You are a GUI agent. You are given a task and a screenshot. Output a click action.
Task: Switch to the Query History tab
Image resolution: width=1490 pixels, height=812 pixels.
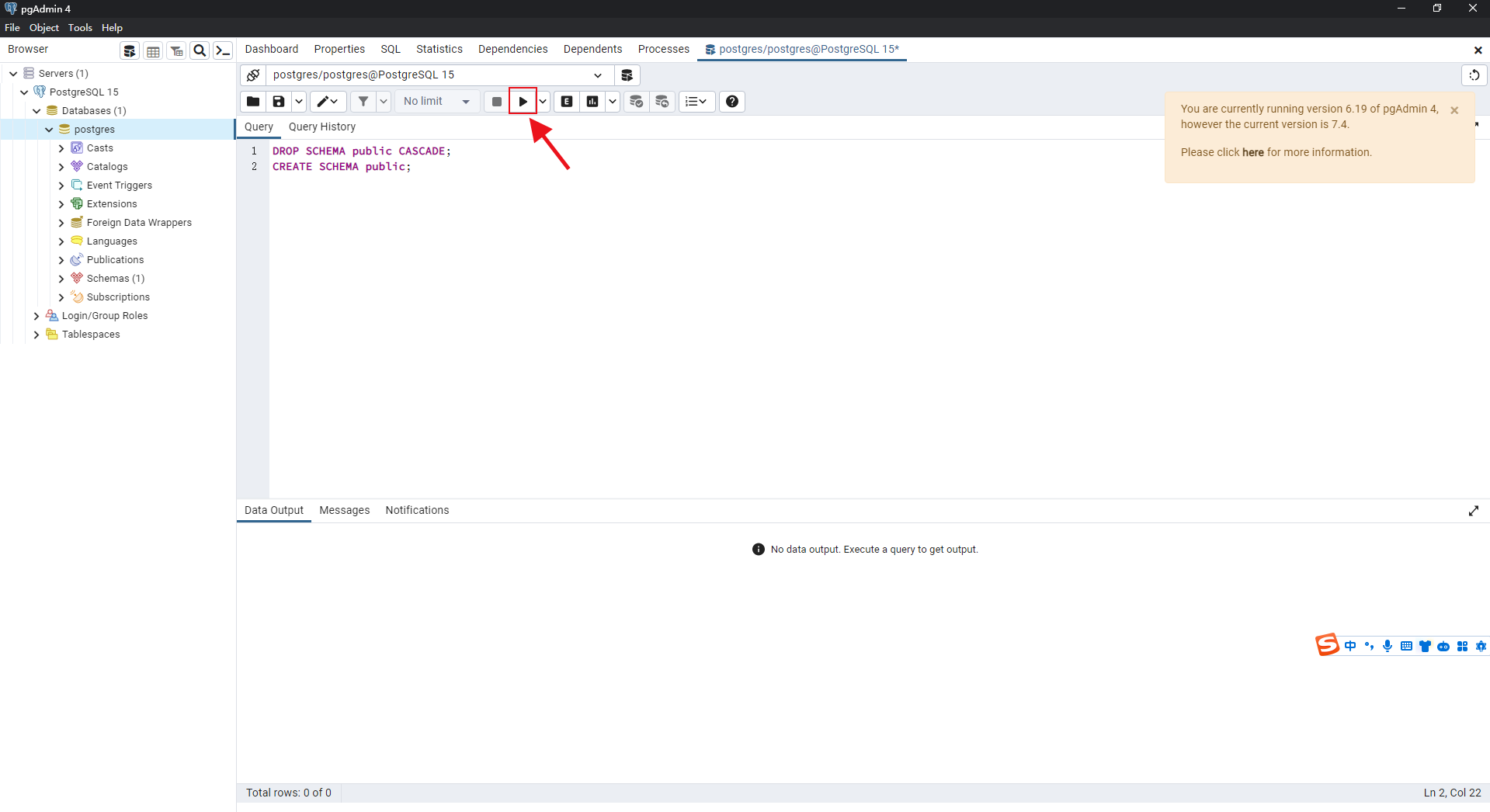[321, 127]
